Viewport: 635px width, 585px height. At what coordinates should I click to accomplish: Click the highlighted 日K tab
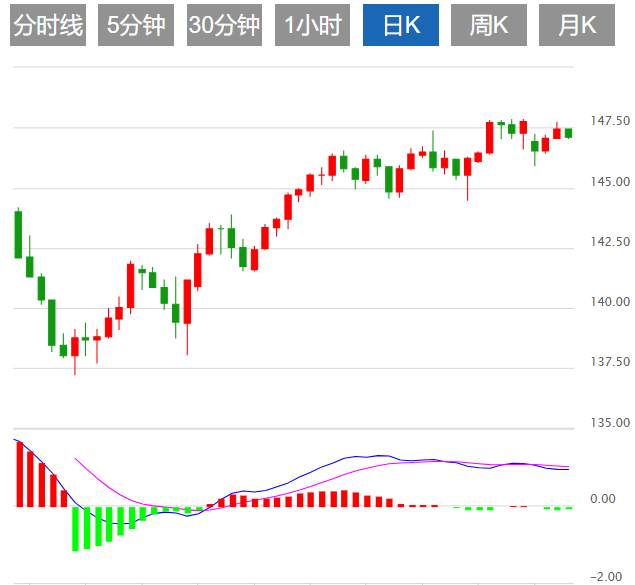[x=400, y=26]
